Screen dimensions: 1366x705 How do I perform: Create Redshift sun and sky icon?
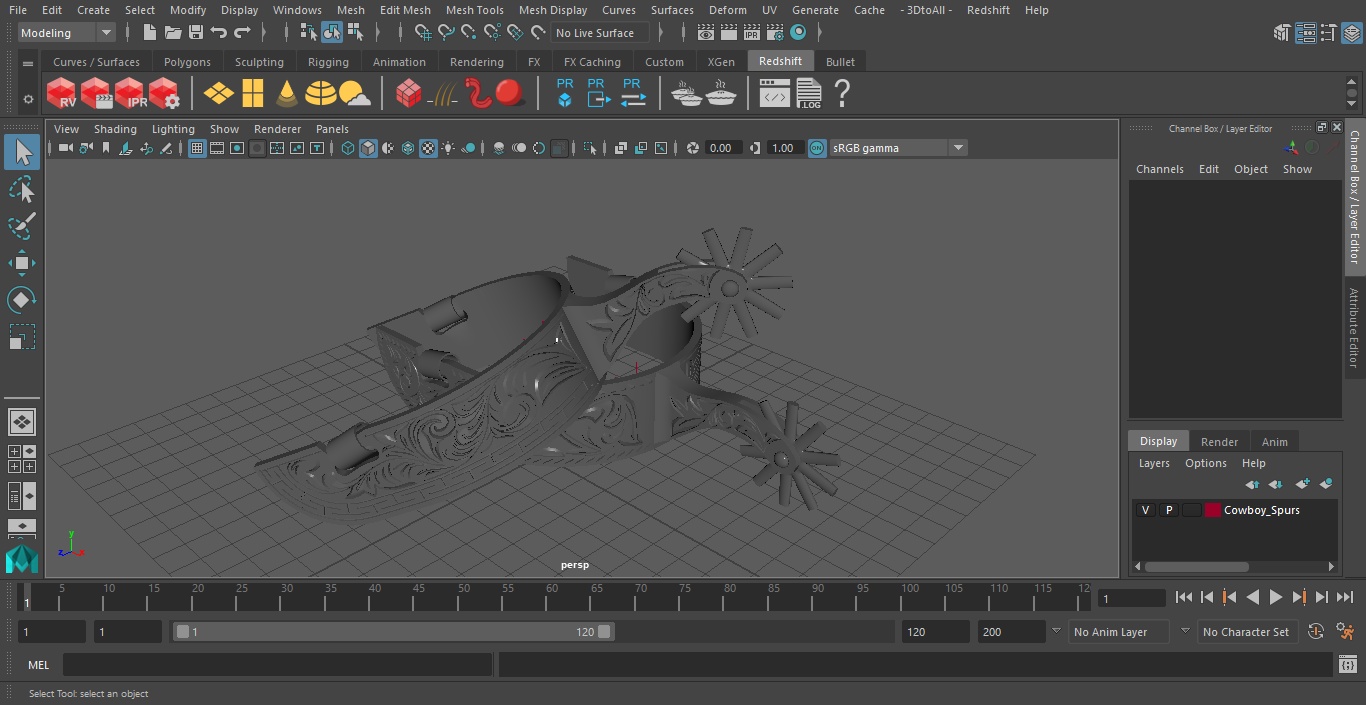[354, 94]
